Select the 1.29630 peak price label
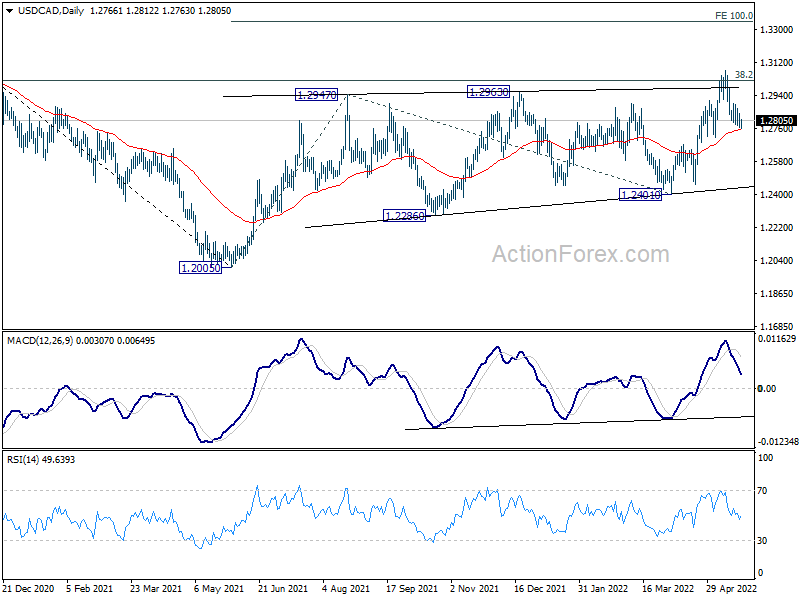The width and height of the screenshot is (800, 600). coord(489,92)
